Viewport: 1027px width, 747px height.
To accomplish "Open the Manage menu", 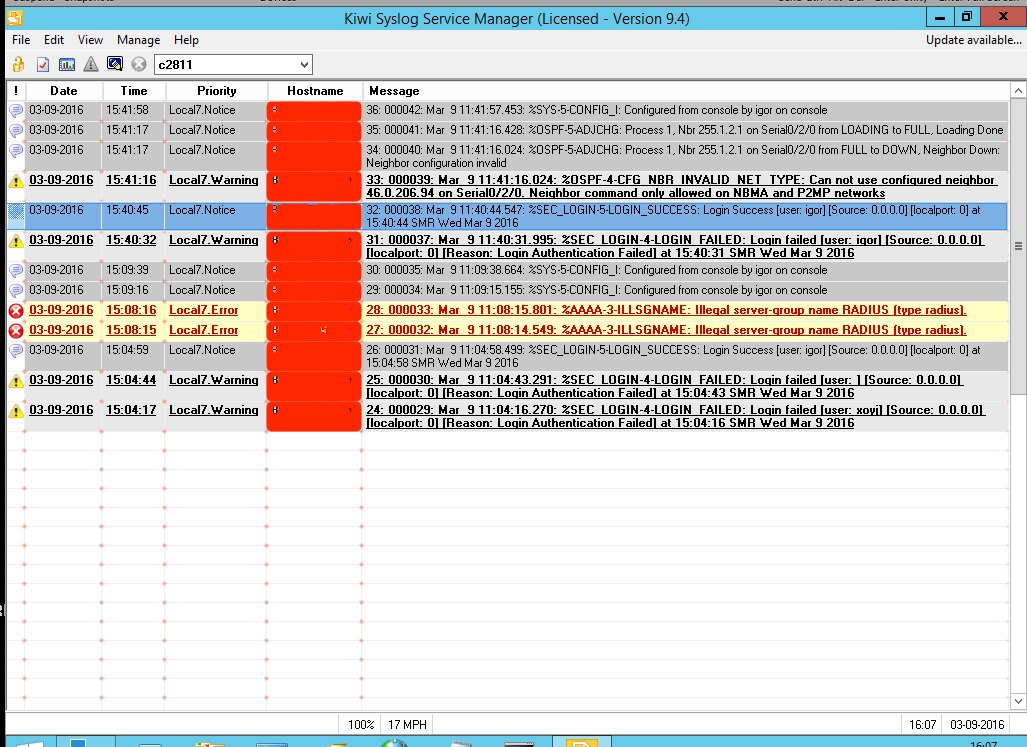I will [x=138, y=40].
